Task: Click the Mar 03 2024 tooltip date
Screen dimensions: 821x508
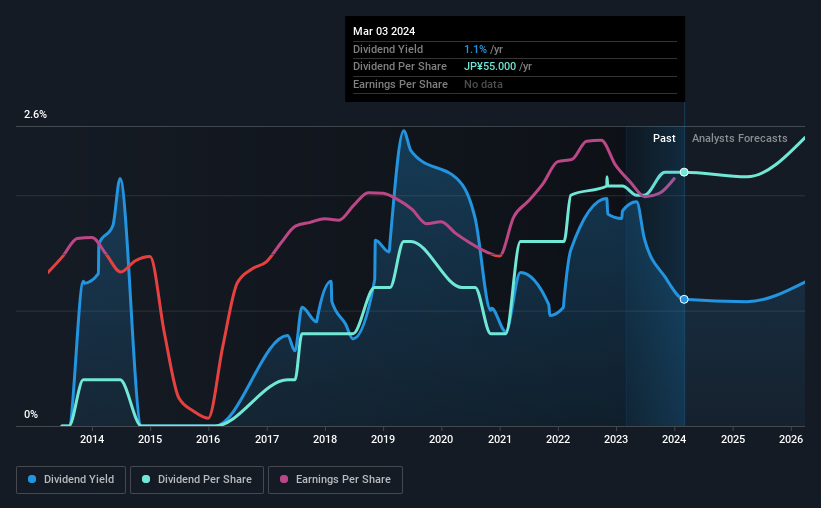Action: pyautogui.click(x=384, y=31)
